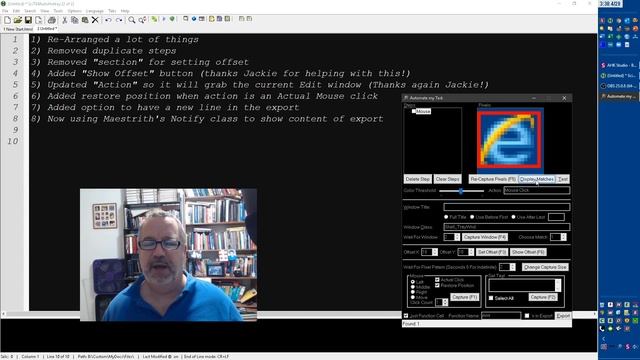The width and height of the screenshot is (640, 360).
Task: Click the New file icon in SciTE toolbar
Action: click(7, 20)
